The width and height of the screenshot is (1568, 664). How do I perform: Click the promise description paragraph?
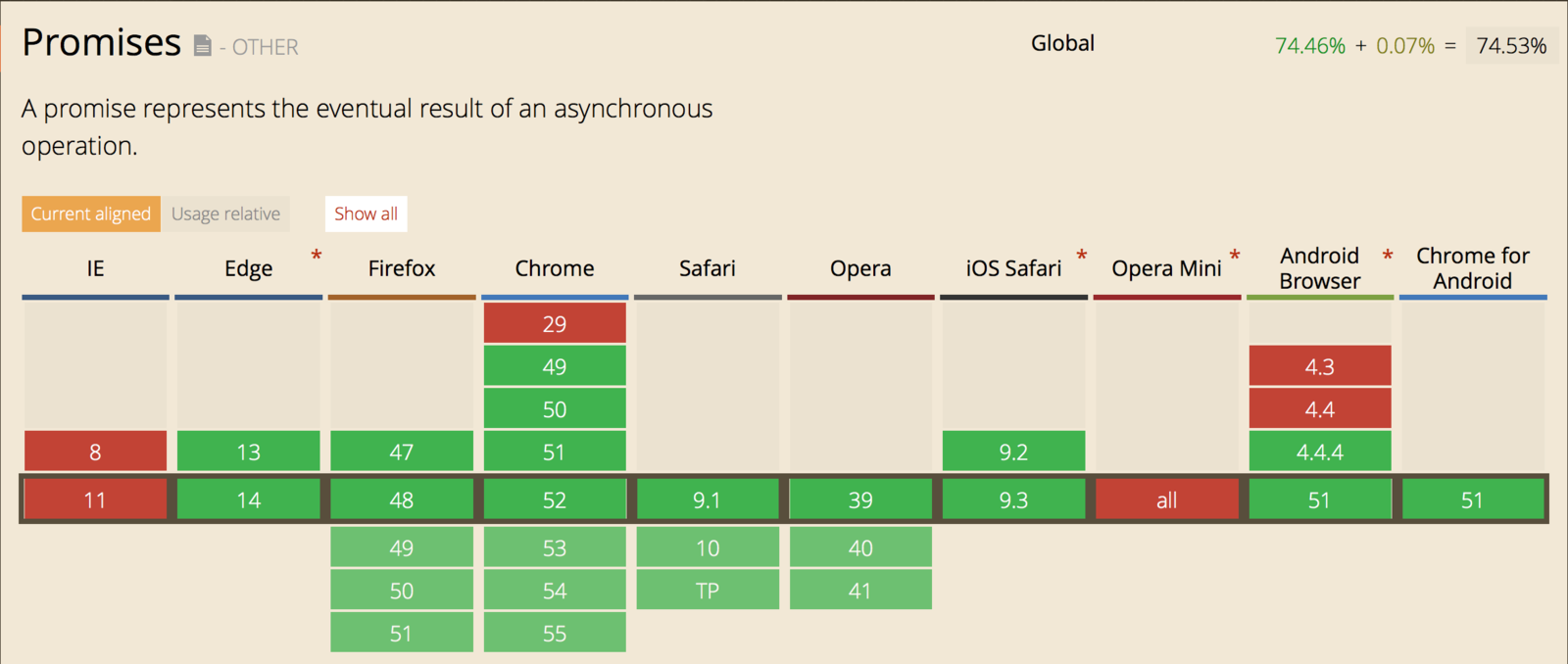click(x=367, y=126)
